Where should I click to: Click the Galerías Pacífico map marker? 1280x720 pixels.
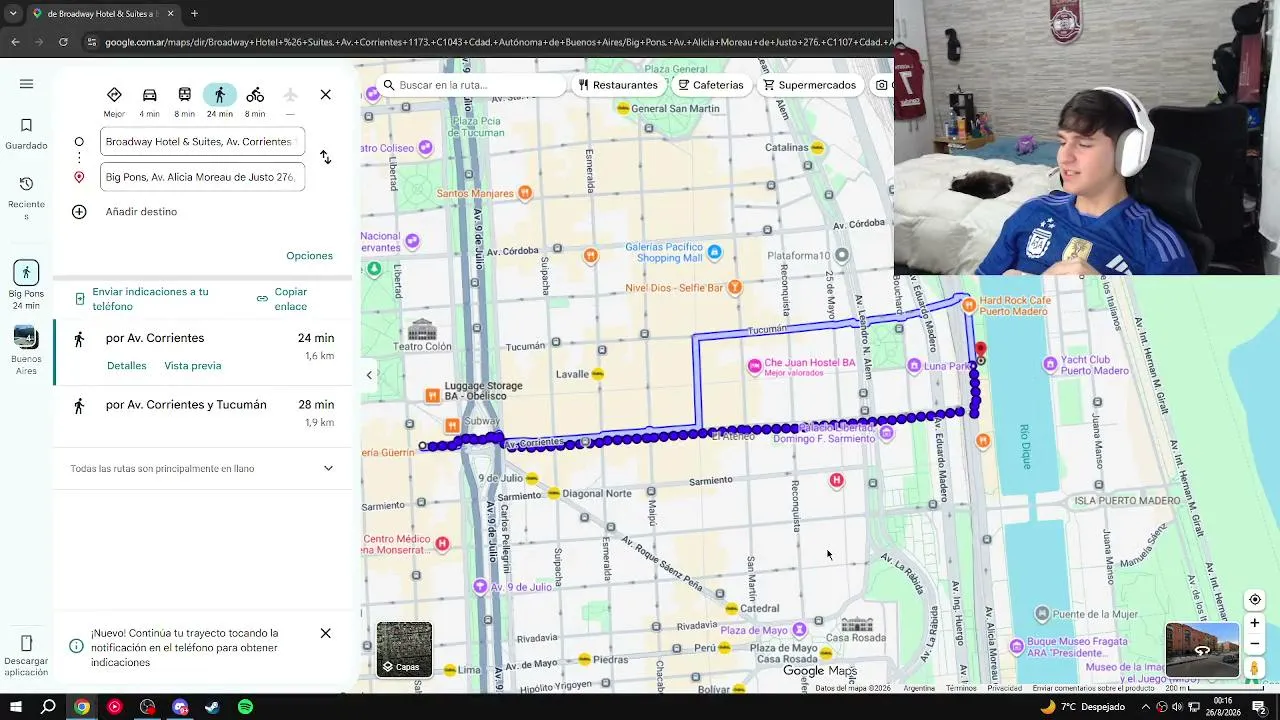714,253
